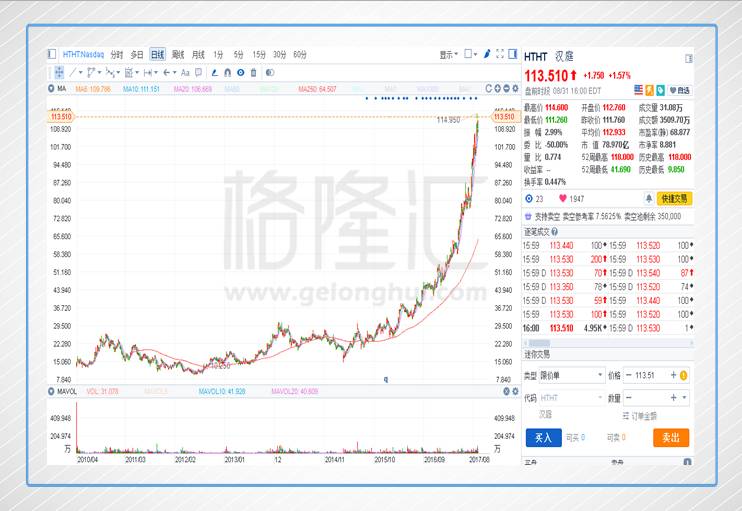The width and height of the screenshot is (742, 511).
Task: Switch to 1分 one-minute chart
Action: point(218,54)
